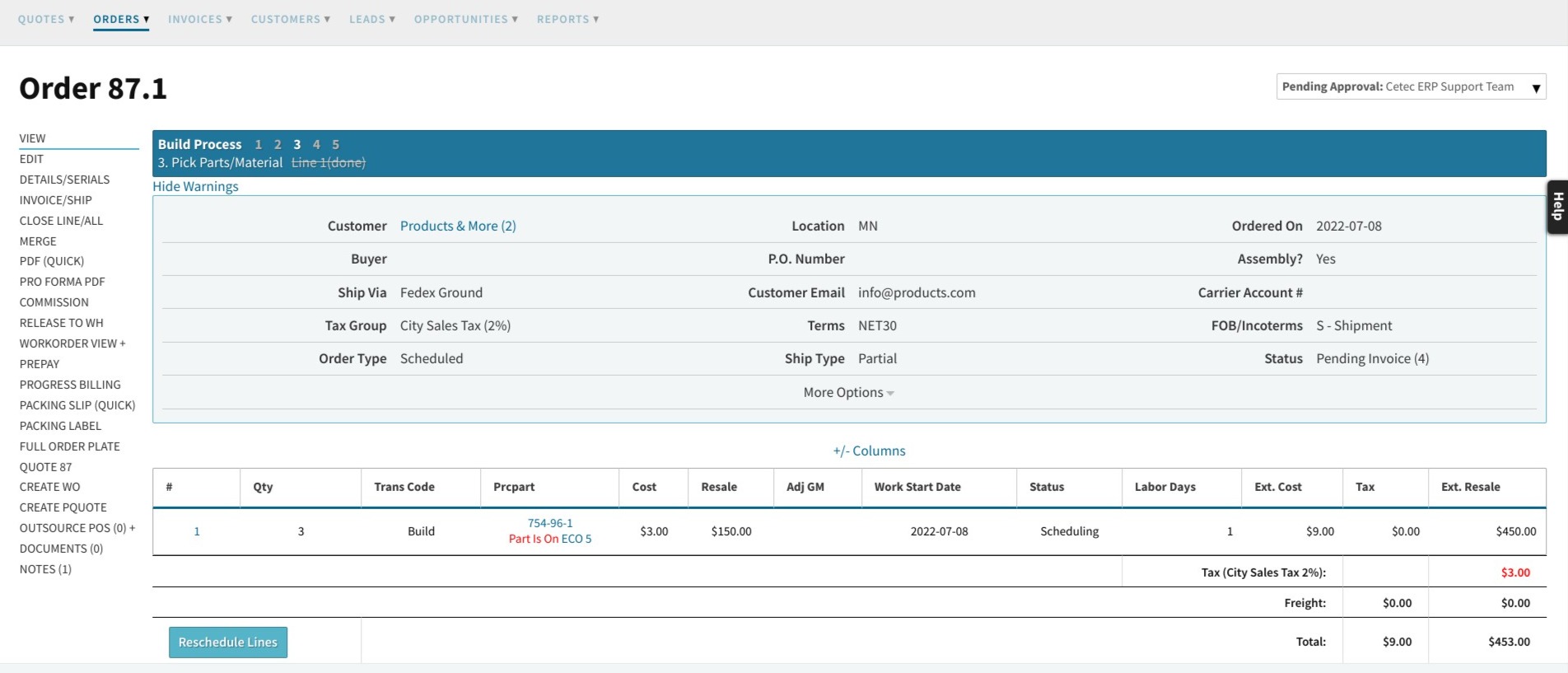Expand the Pending Approval dropdown

[x=1411, y=86]
